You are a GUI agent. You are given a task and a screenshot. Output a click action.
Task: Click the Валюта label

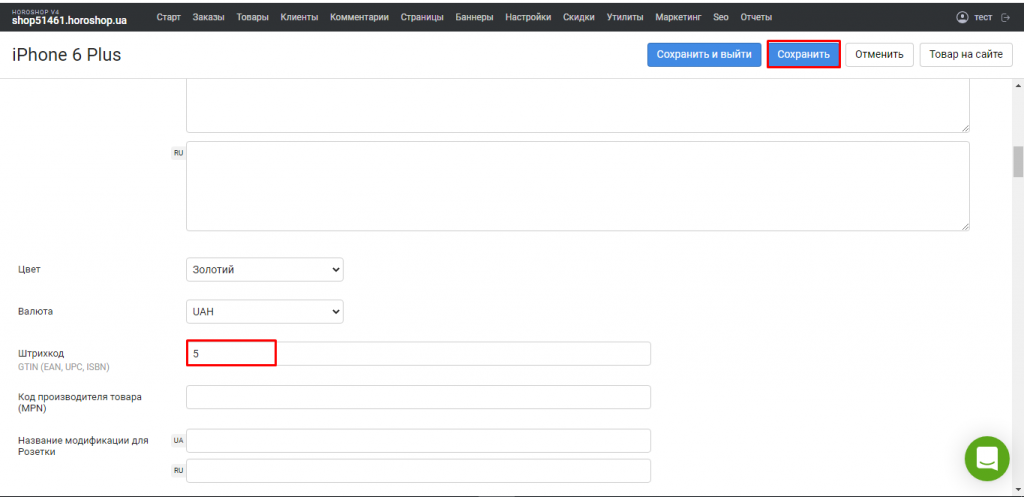pos(35,312)
